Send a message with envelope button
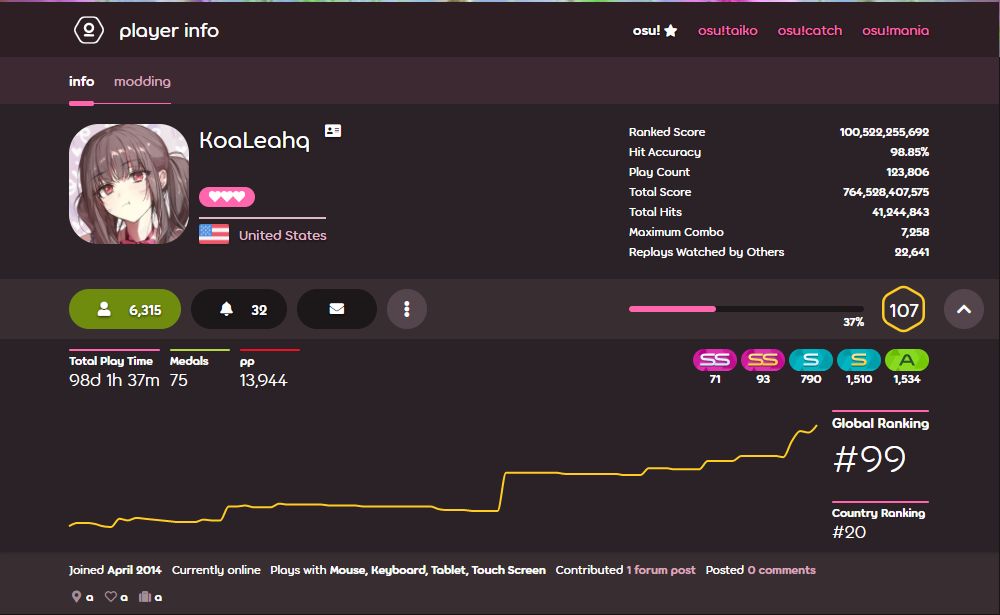The width and height of the screenshot is (1000, 615). point(337,310)
